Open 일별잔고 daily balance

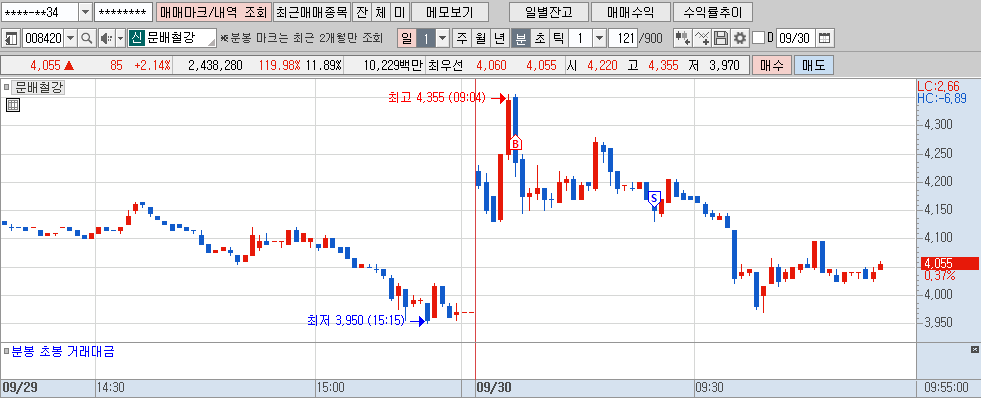[x=549, y=12]
